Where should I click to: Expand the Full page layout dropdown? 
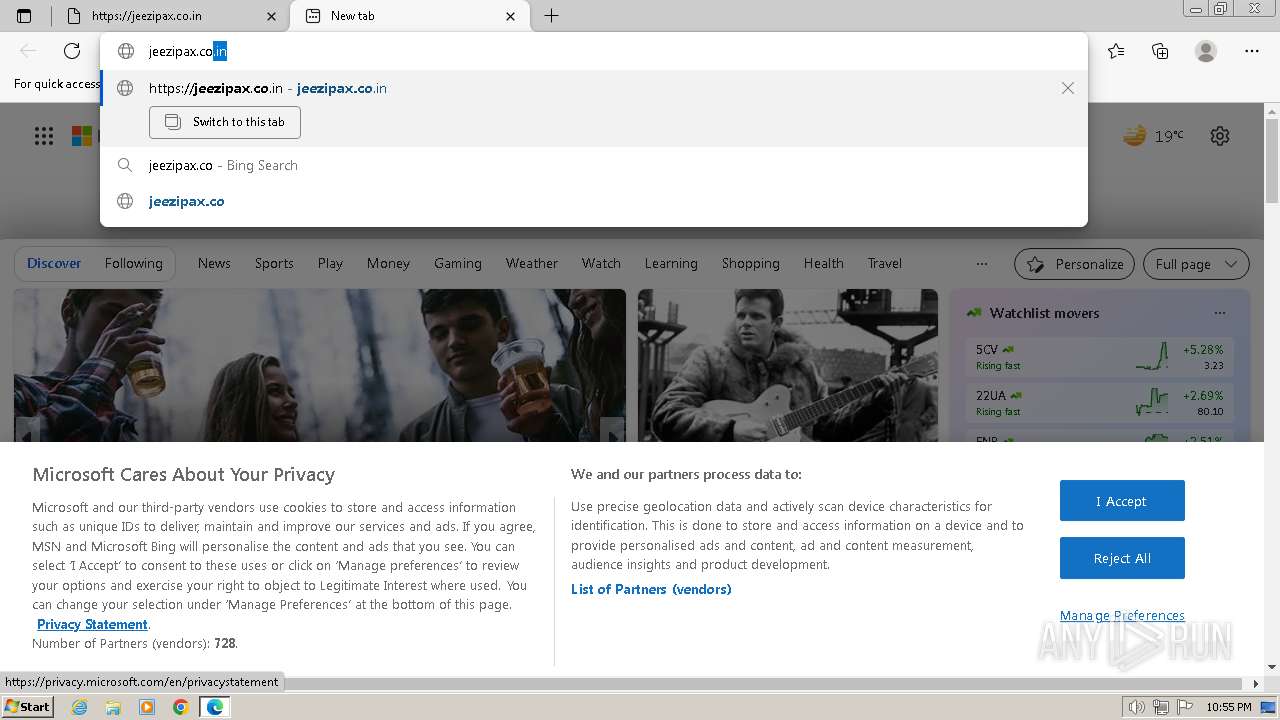click(x=1196, y=264)
